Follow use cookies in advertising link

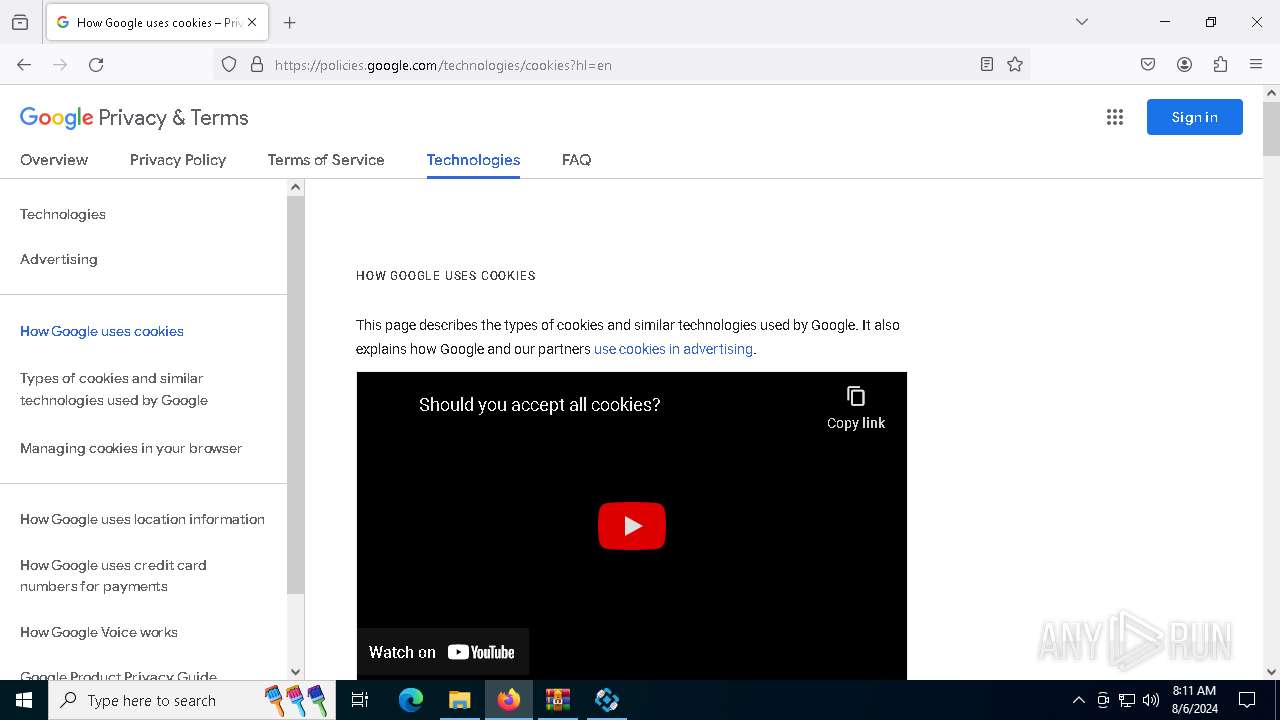(673, 349)
